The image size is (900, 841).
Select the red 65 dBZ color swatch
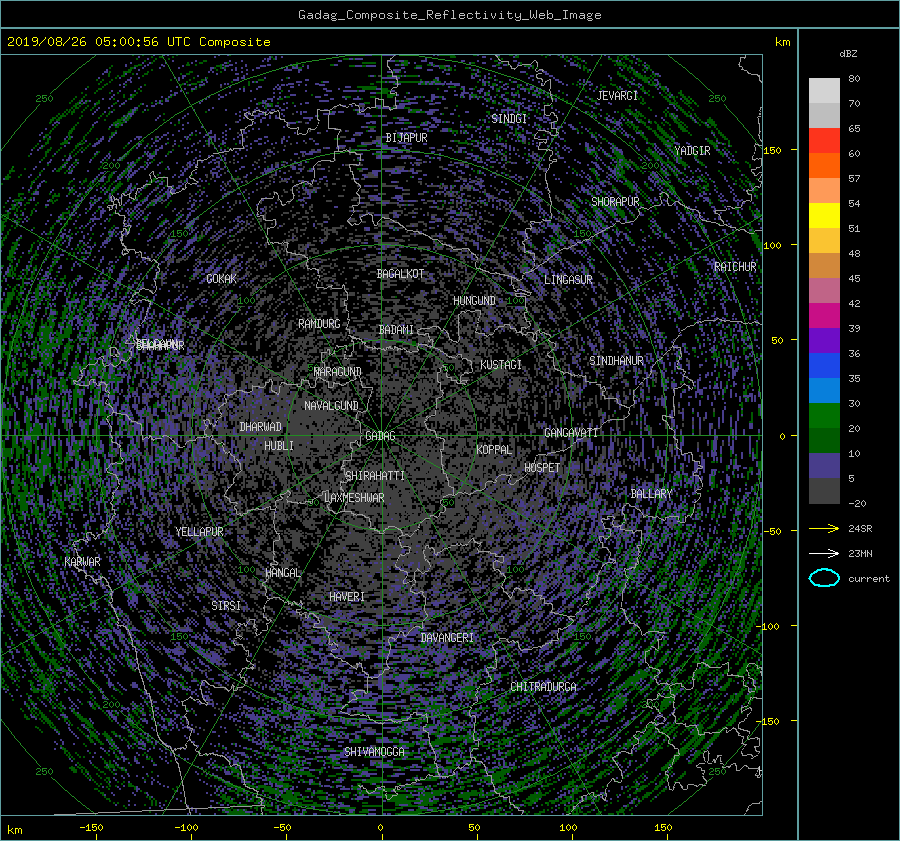tap(824, 140)
